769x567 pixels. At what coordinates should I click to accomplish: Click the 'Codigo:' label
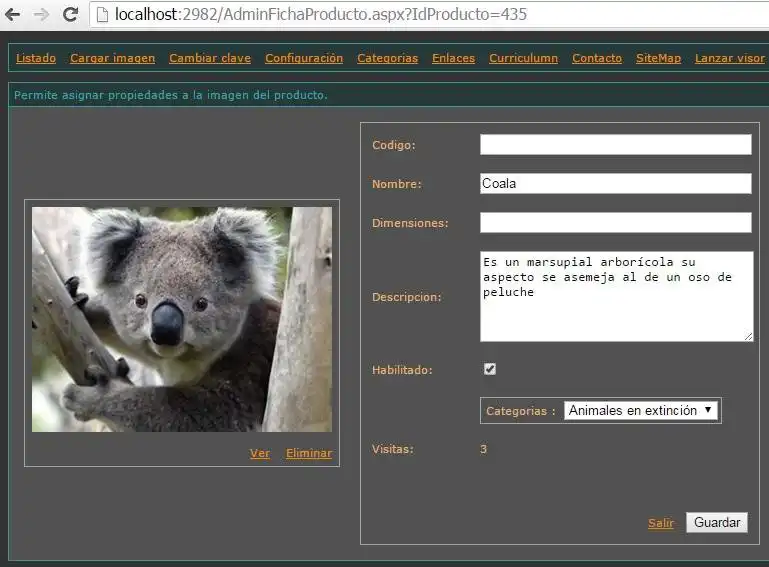(x=394, y=145)
